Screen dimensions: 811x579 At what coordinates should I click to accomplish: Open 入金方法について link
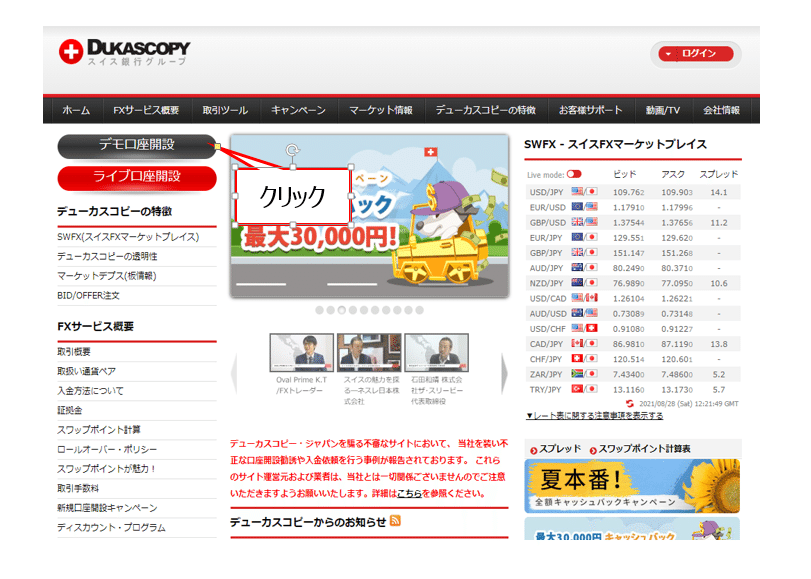tap(91, 391)
